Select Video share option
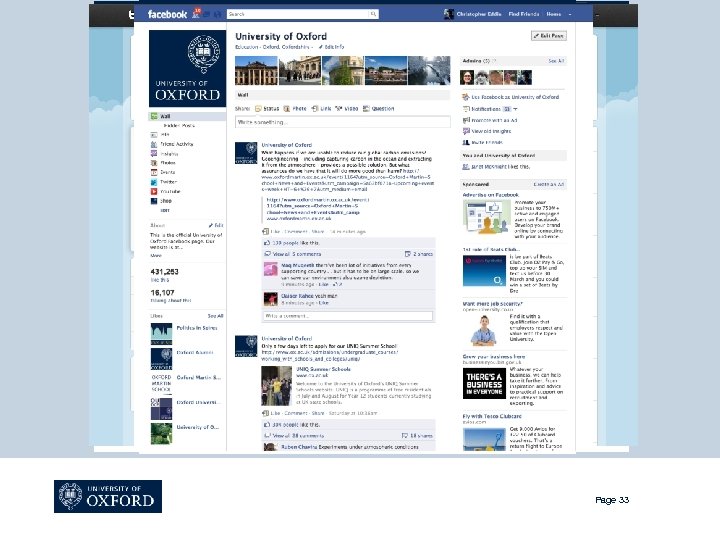This screenshot has width=720, height=540. (x=347, y=109)
